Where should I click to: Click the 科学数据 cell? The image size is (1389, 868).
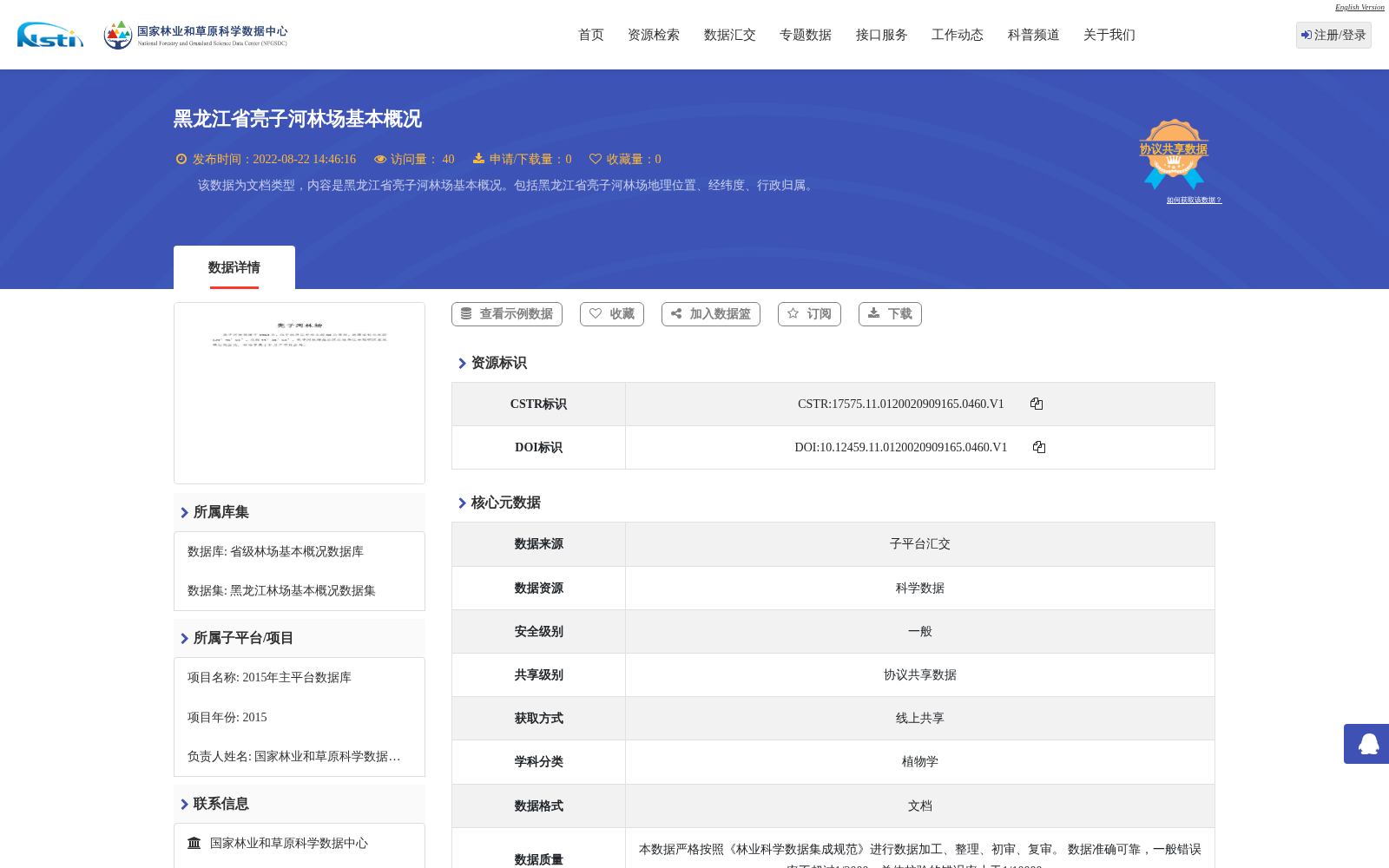(920, 589)
